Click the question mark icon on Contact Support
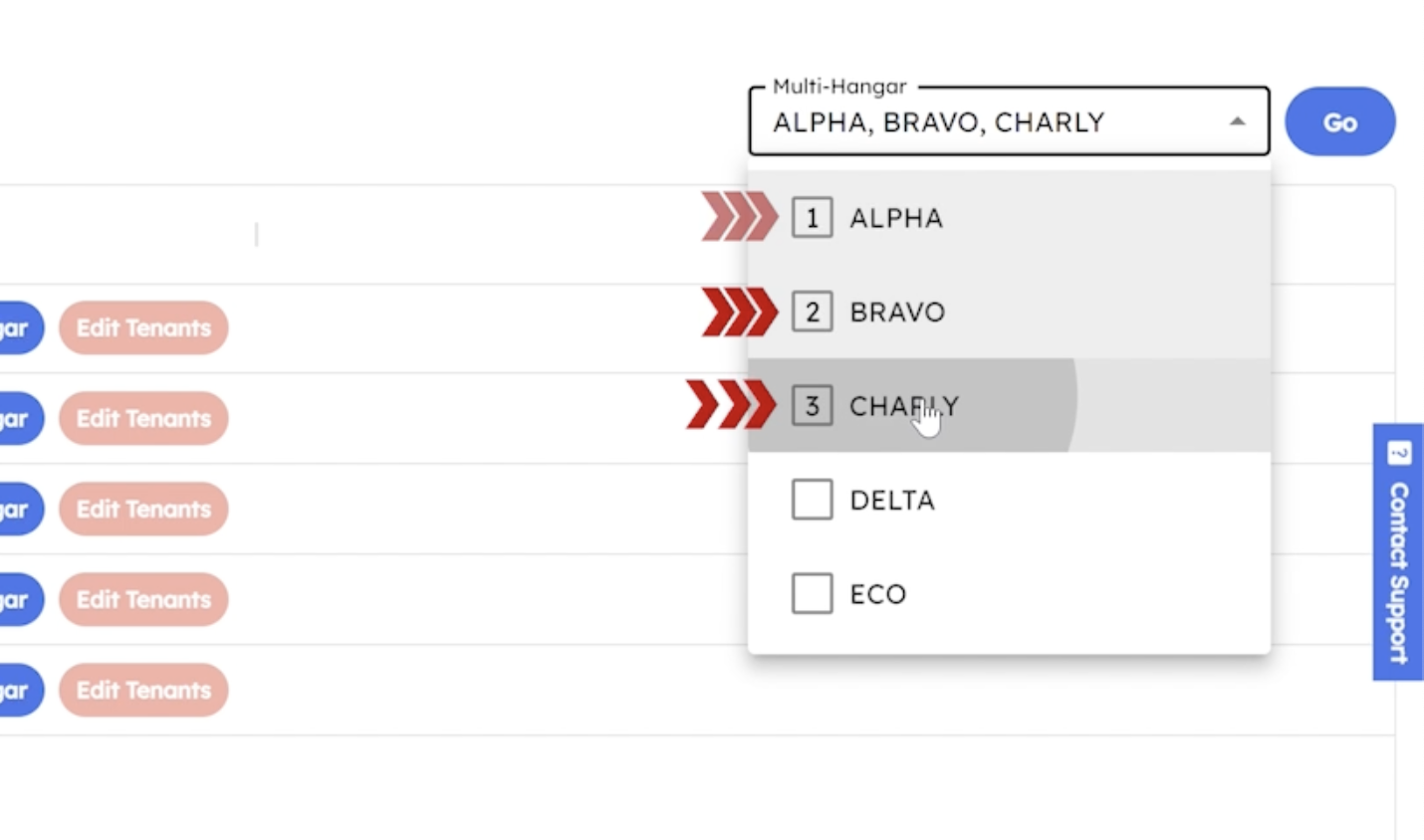The image size is (1424, 840). 1399,454
